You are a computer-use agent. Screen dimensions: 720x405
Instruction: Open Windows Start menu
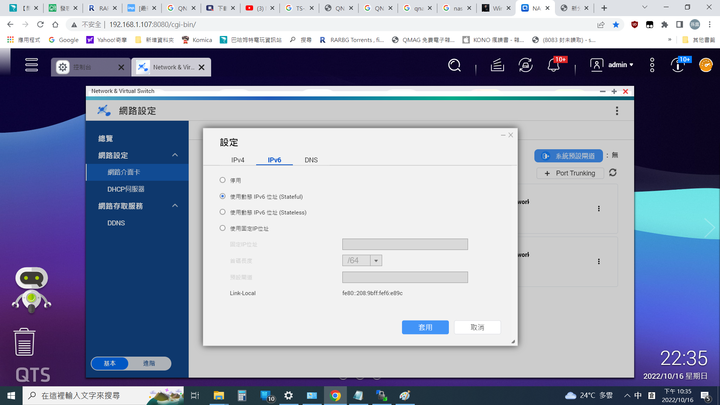coord(11,395)
